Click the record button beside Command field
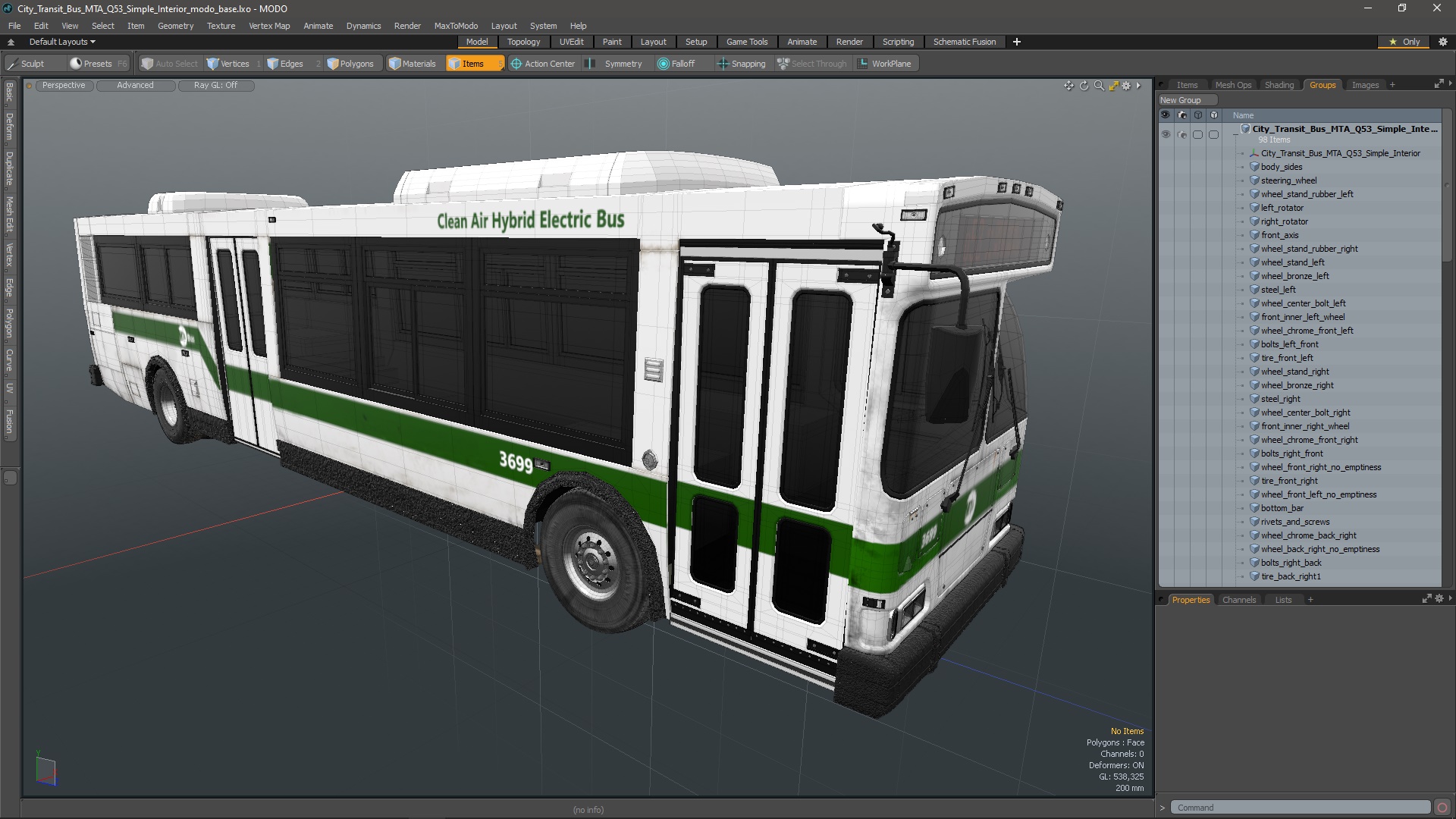The height and width of the screenshot is (819, 1456). [x=1442, y=808]
